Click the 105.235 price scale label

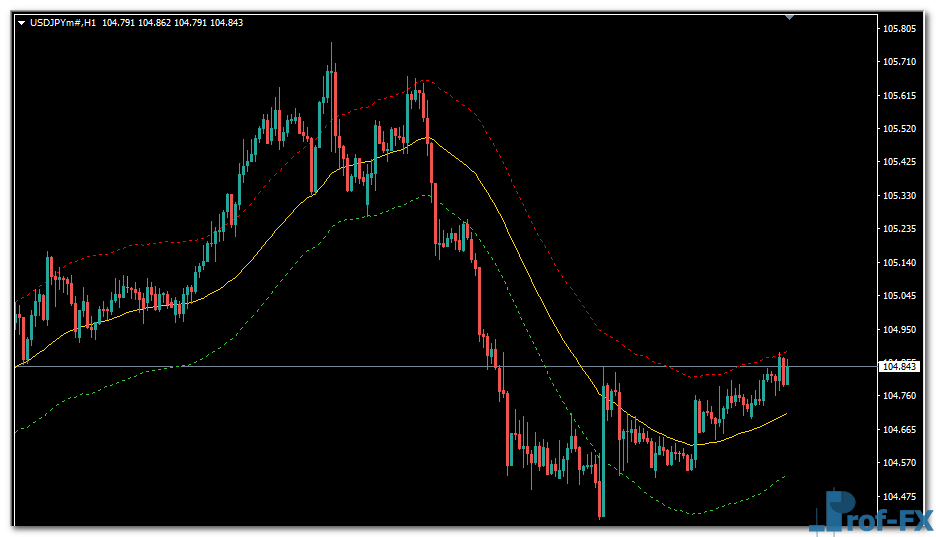(x=900, y=229)
